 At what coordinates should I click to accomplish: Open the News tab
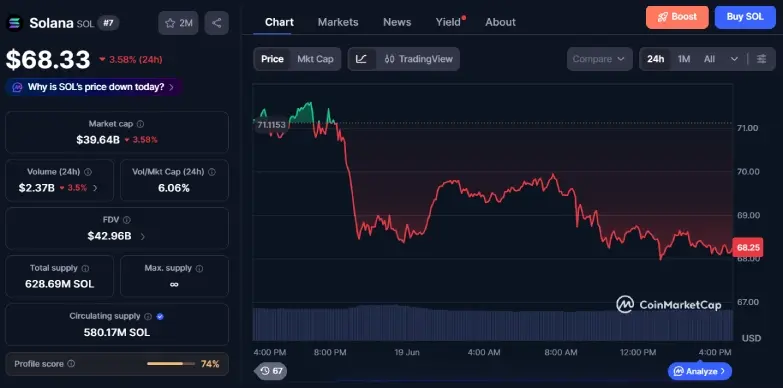[x=397, y=22]
